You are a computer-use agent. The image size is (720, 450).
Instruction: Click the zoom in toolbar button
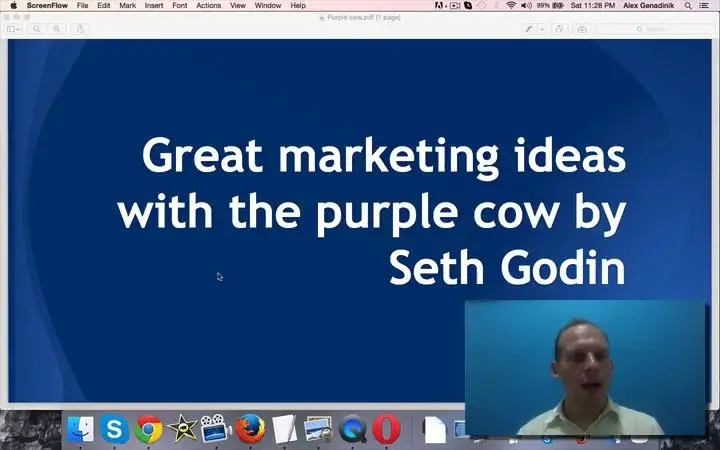(x=56, y=29)
